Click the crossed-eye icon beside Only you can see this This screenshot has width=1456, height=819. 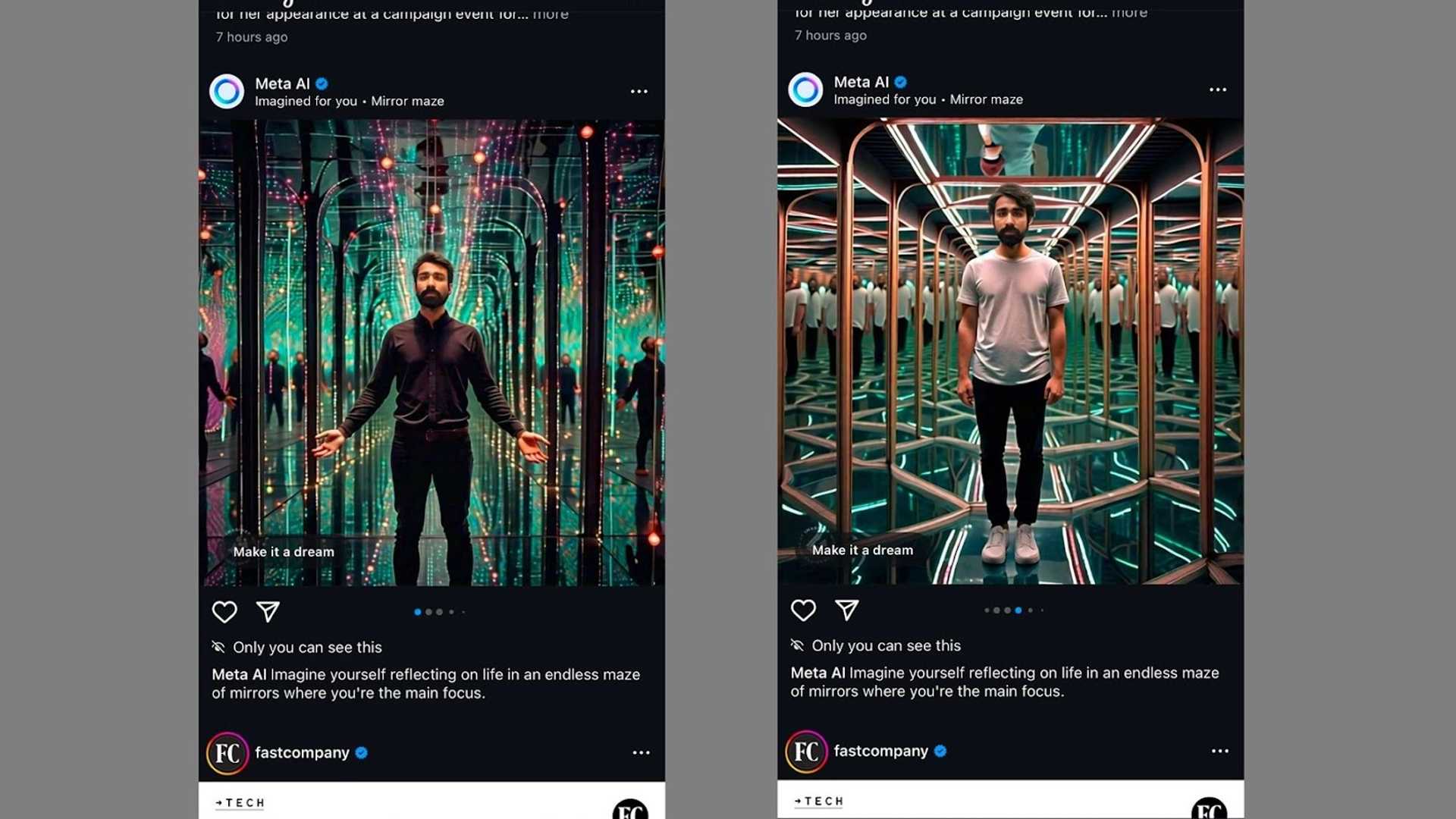pos(217,646)
